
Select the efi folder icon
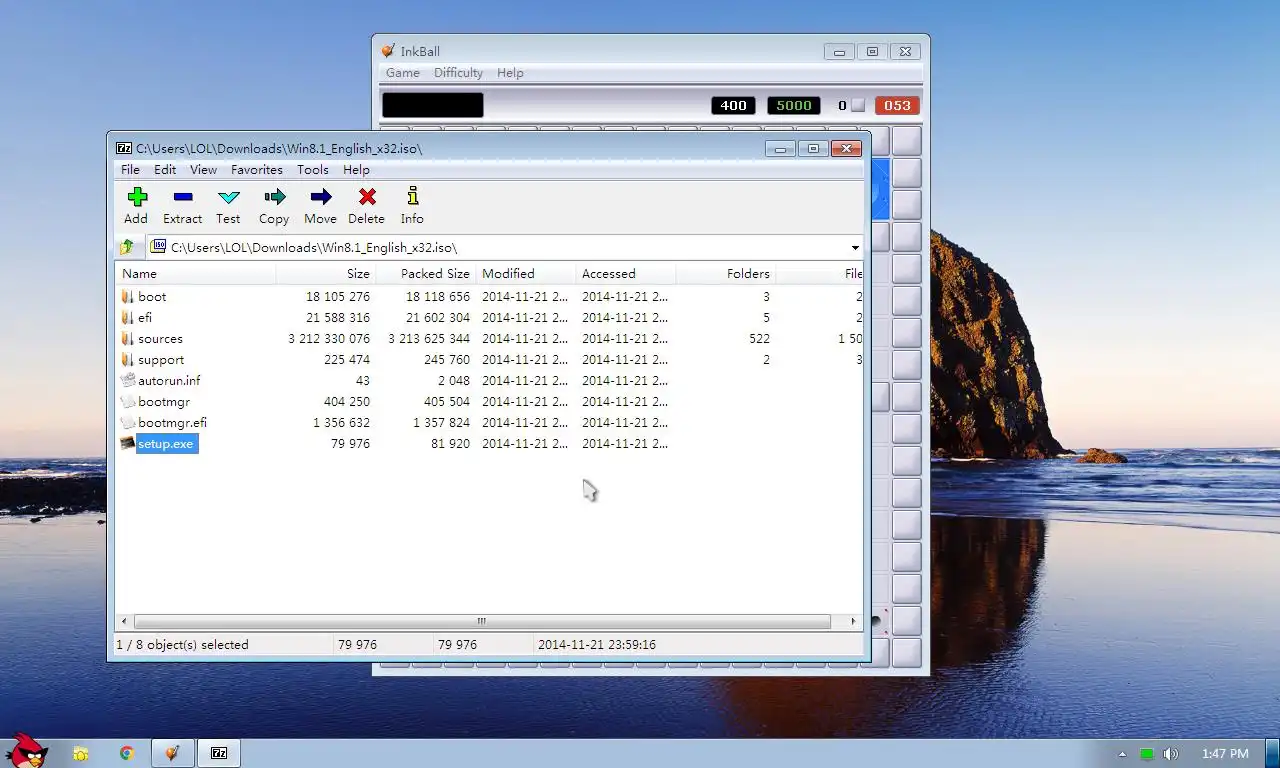click(x=127, y=317)
